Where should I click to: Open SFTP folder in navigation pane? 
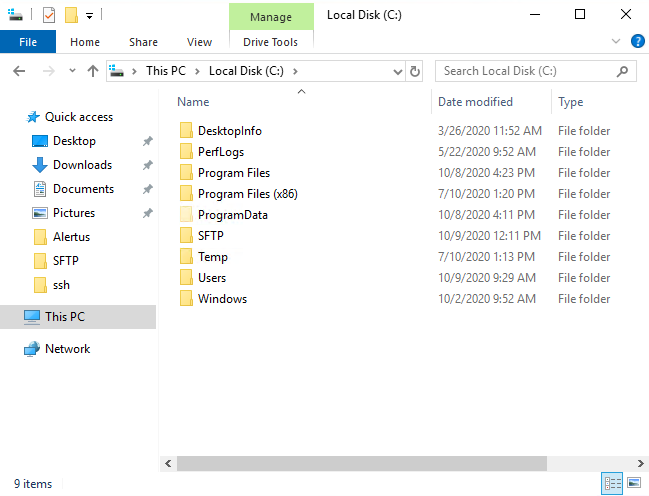click(x=65, y=261)
